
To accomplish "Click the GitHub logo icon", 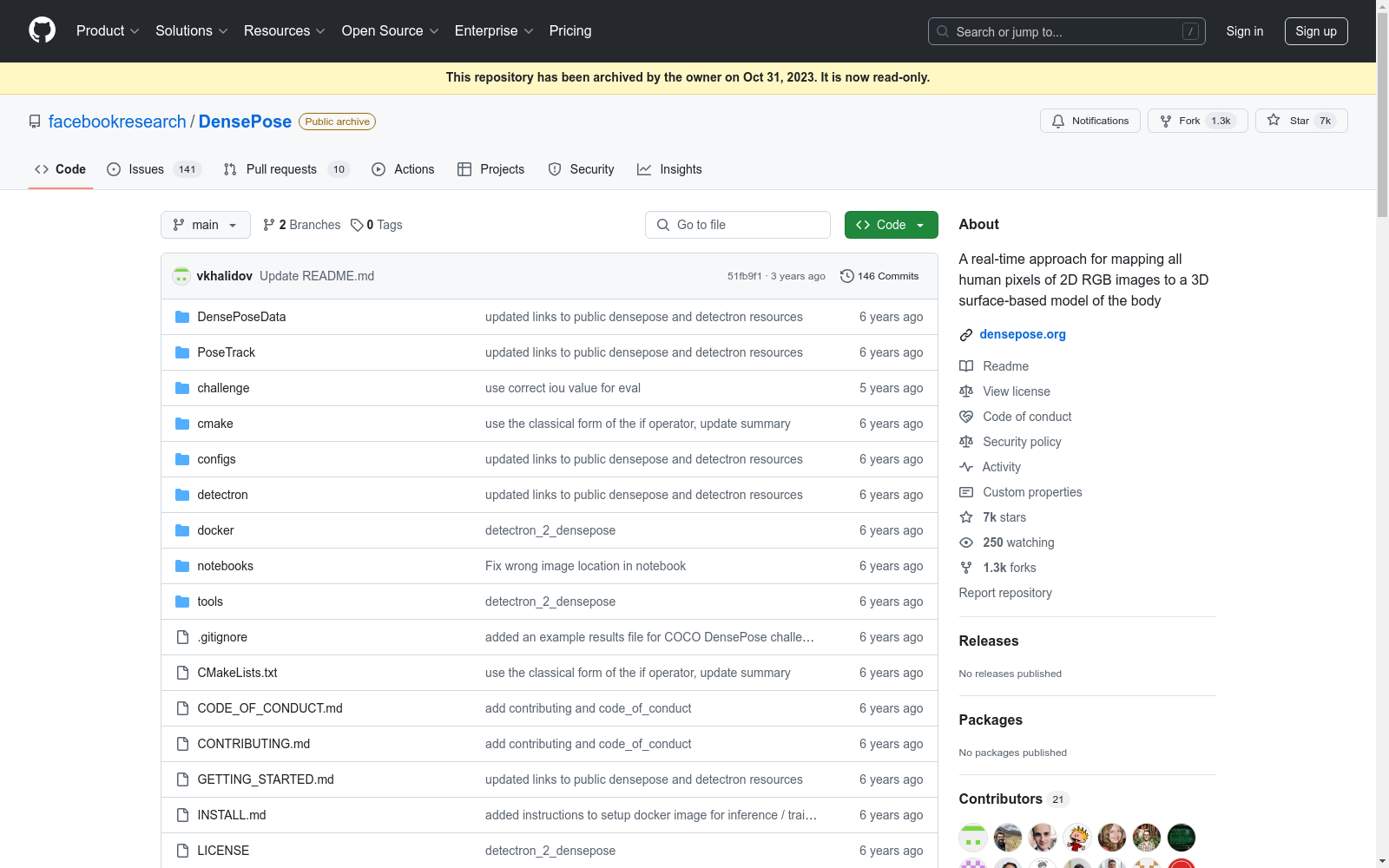I will coord(42,30).
